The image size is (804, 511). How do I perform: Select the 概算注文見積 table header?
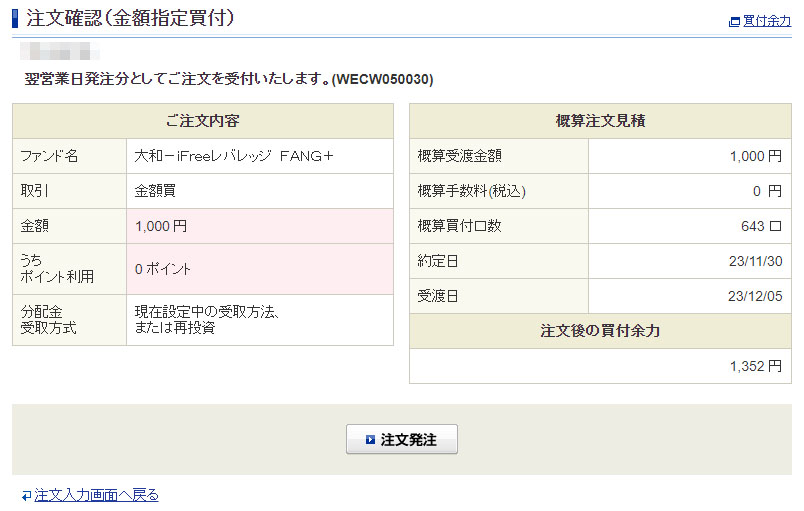pos(600,121)
